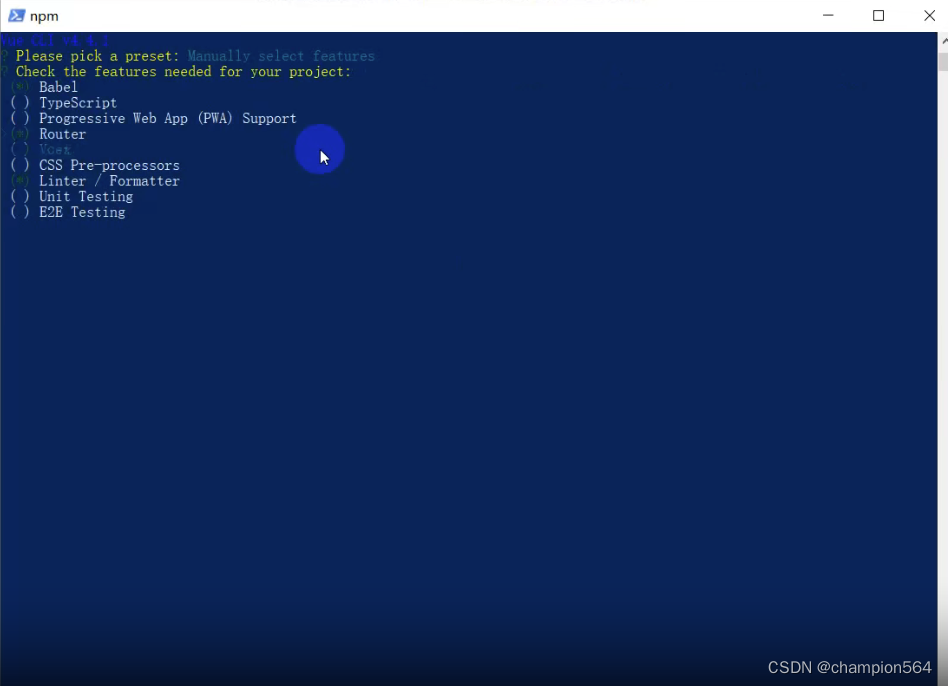Click the 'Babel' option text

click(58, 87)
